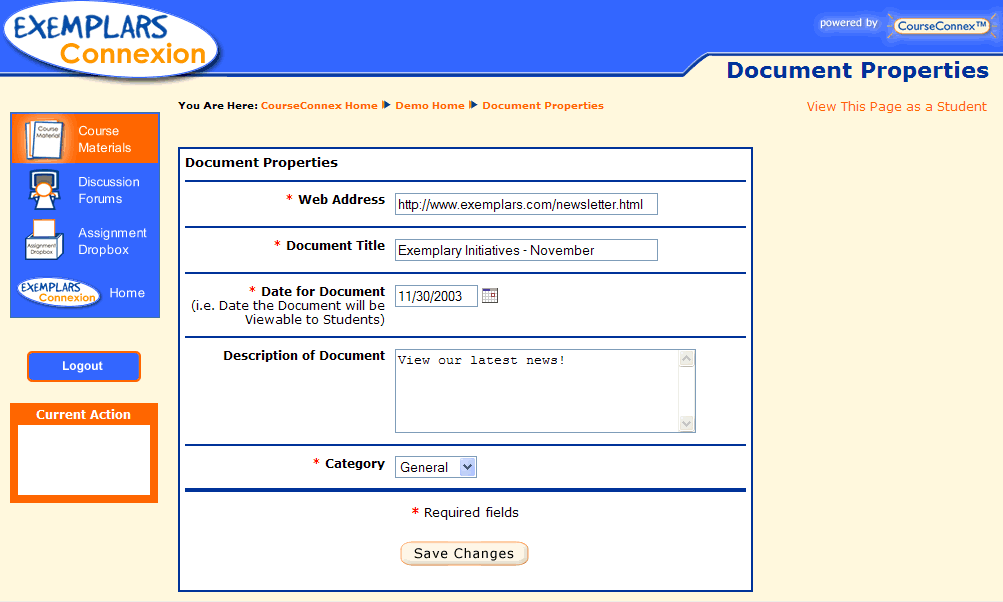
Task: Open View This Page as a Student
Action: (x=896, y=107)
